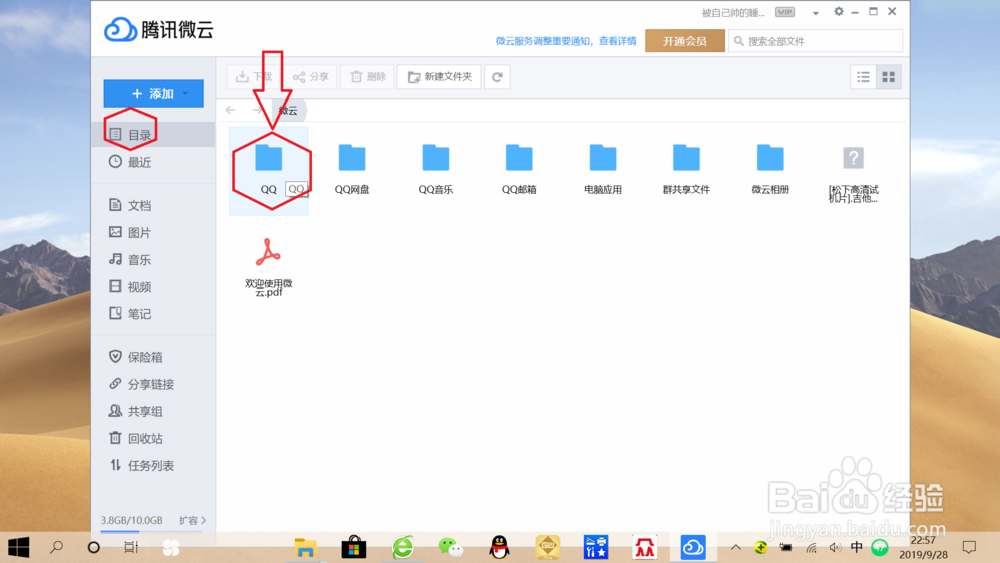Open 视频 videos category
Image resolution: width=1000 pixels, height=563 pixels.
[x=153, y=286]
